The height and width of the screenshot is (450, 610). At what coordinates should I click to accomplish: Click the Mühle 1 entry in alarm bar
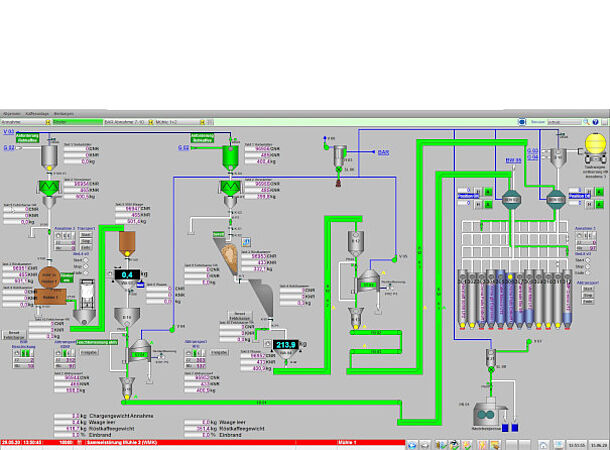point(347,443)
